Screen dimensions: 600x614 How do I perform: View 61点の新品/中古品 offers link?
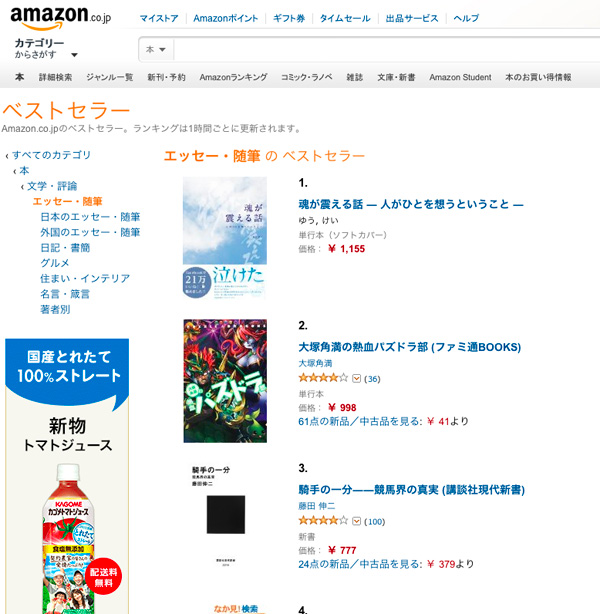360,421
